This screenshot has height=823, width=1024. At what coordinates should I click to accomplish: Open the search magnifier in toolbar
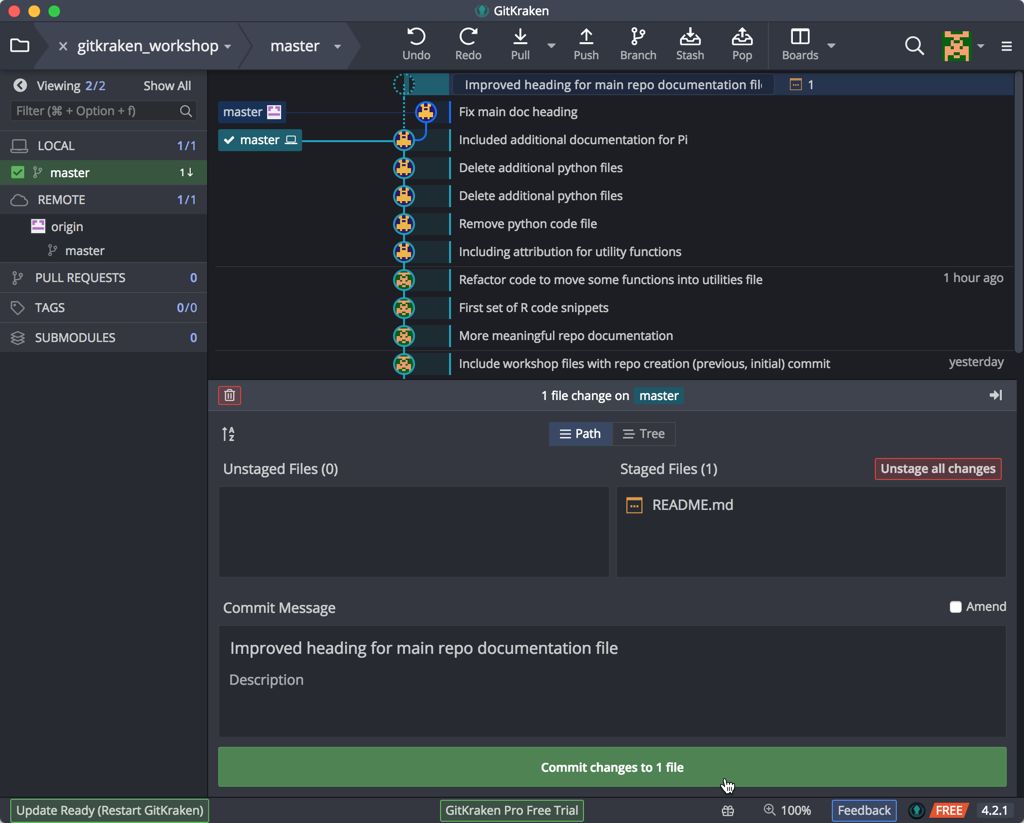[914, 46]
